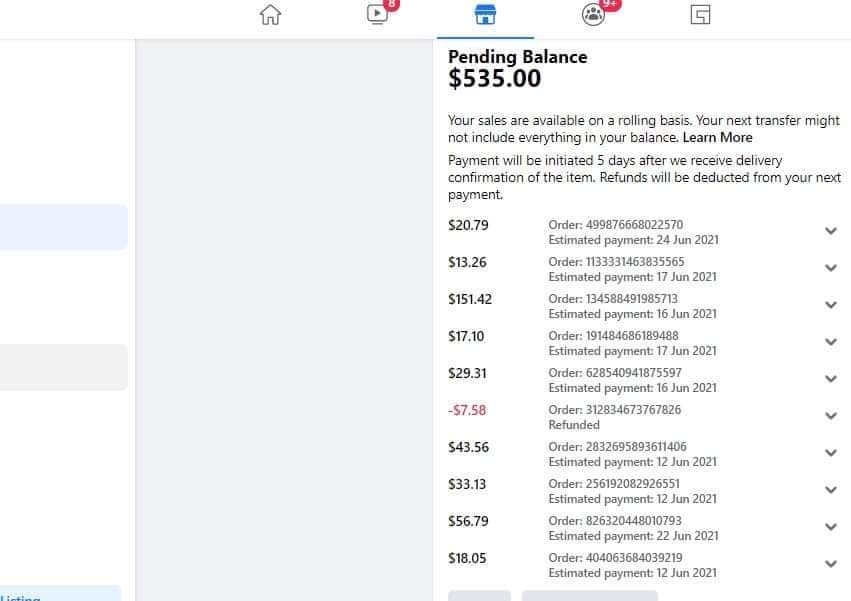
Task: Expand the $18.05 order details
Action: [830, 564]
